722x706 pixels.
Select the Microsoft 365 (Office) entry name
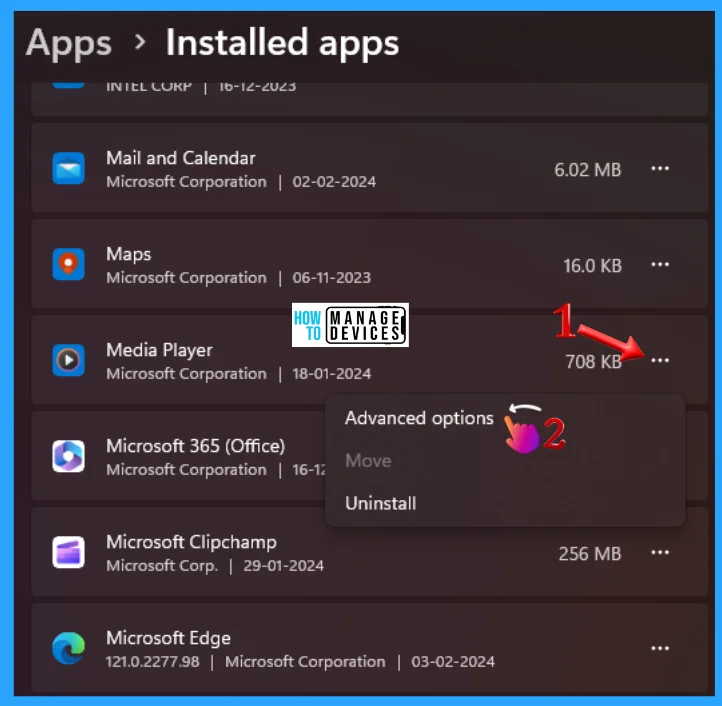(196, 446)
